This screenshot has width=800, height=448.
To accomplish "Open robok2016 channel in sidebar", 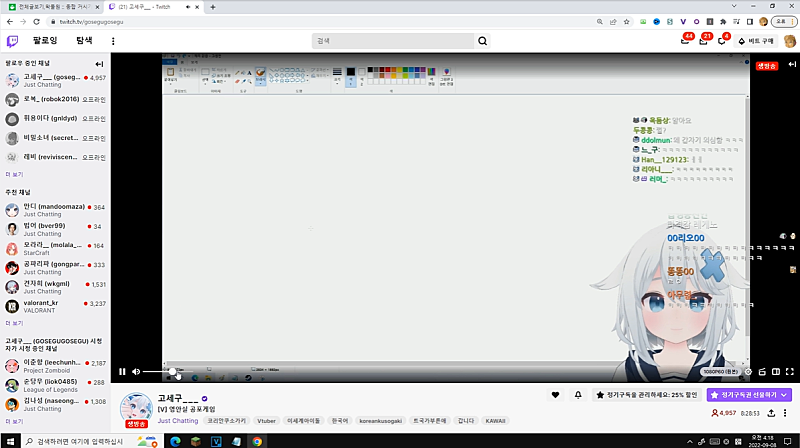I will click(55, 99).
